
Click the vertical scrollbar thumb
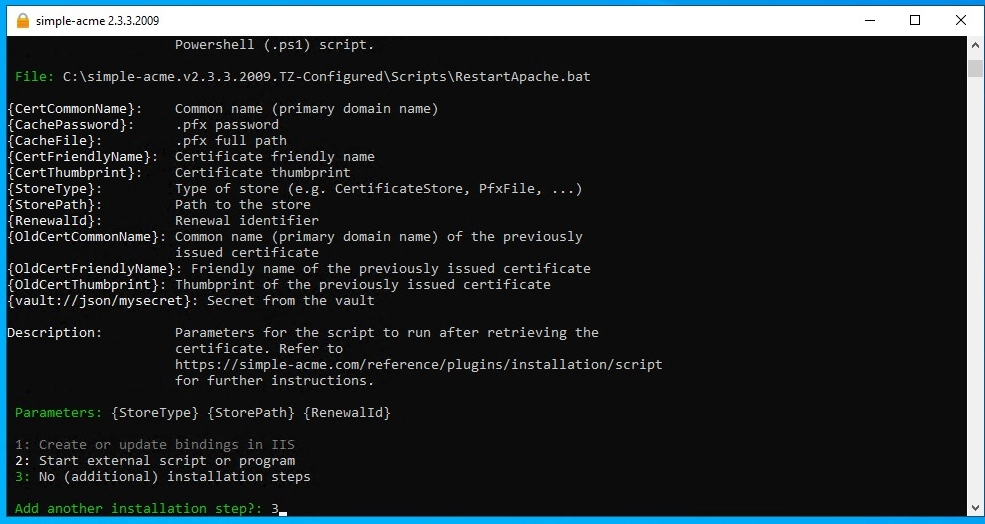point(975,67)
